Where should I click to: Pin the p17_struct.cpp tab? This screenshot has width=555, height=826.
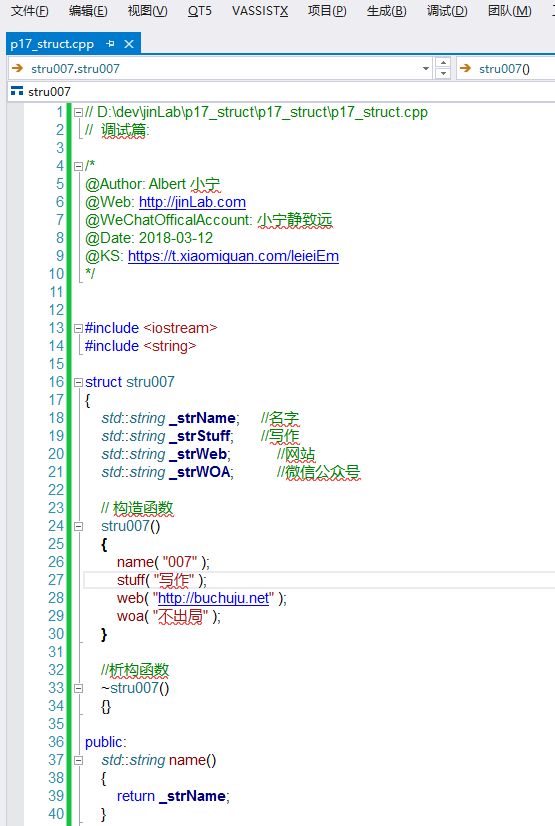[110, 44]
